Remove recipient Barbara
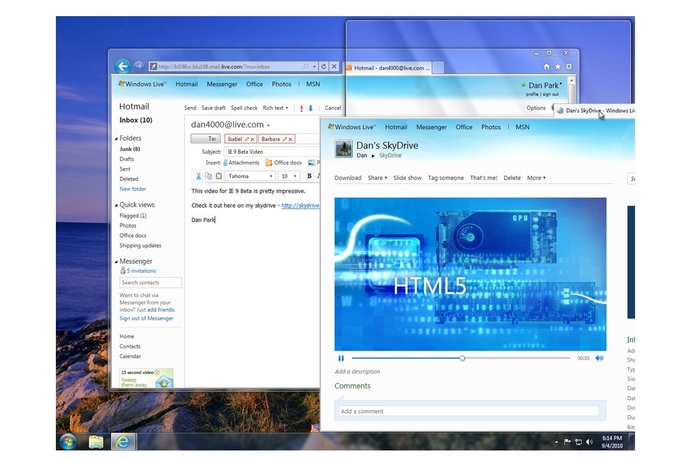The height and width of the screenshot is (461, 693). (290, 139)
